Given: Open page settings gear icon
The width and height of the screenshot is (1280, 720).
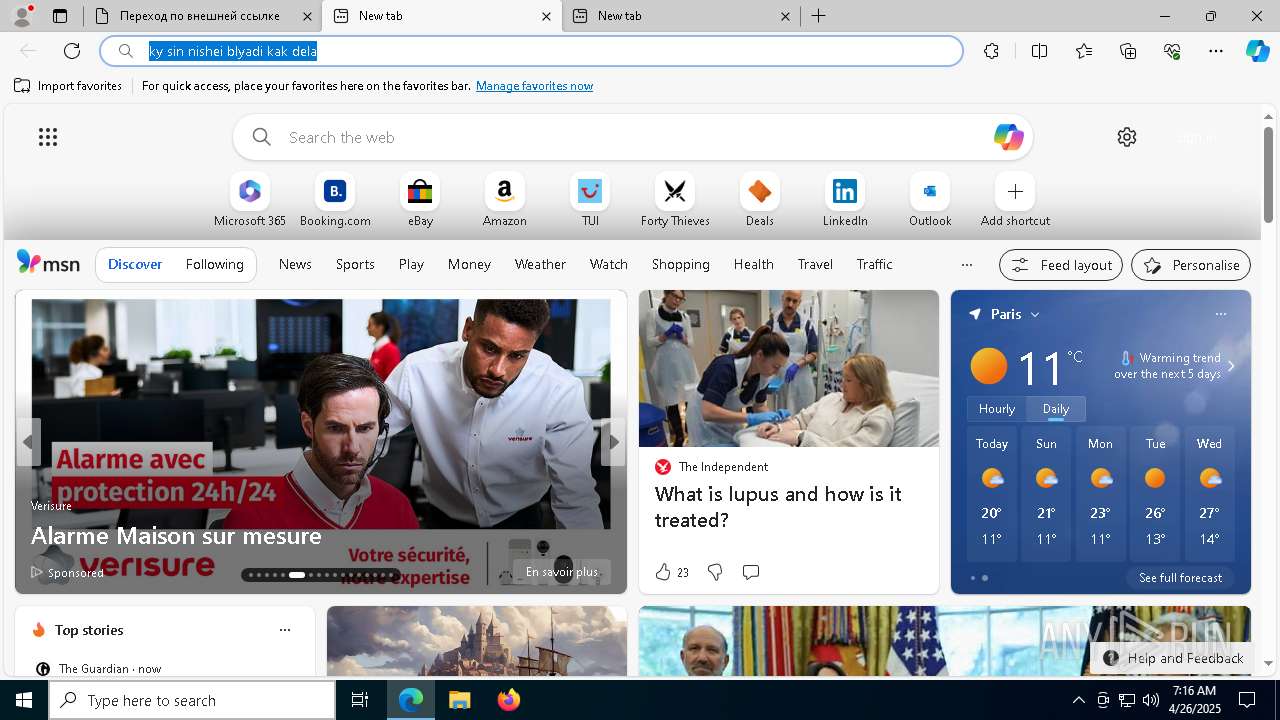Looking at the screenshot, I should 1127,137.
